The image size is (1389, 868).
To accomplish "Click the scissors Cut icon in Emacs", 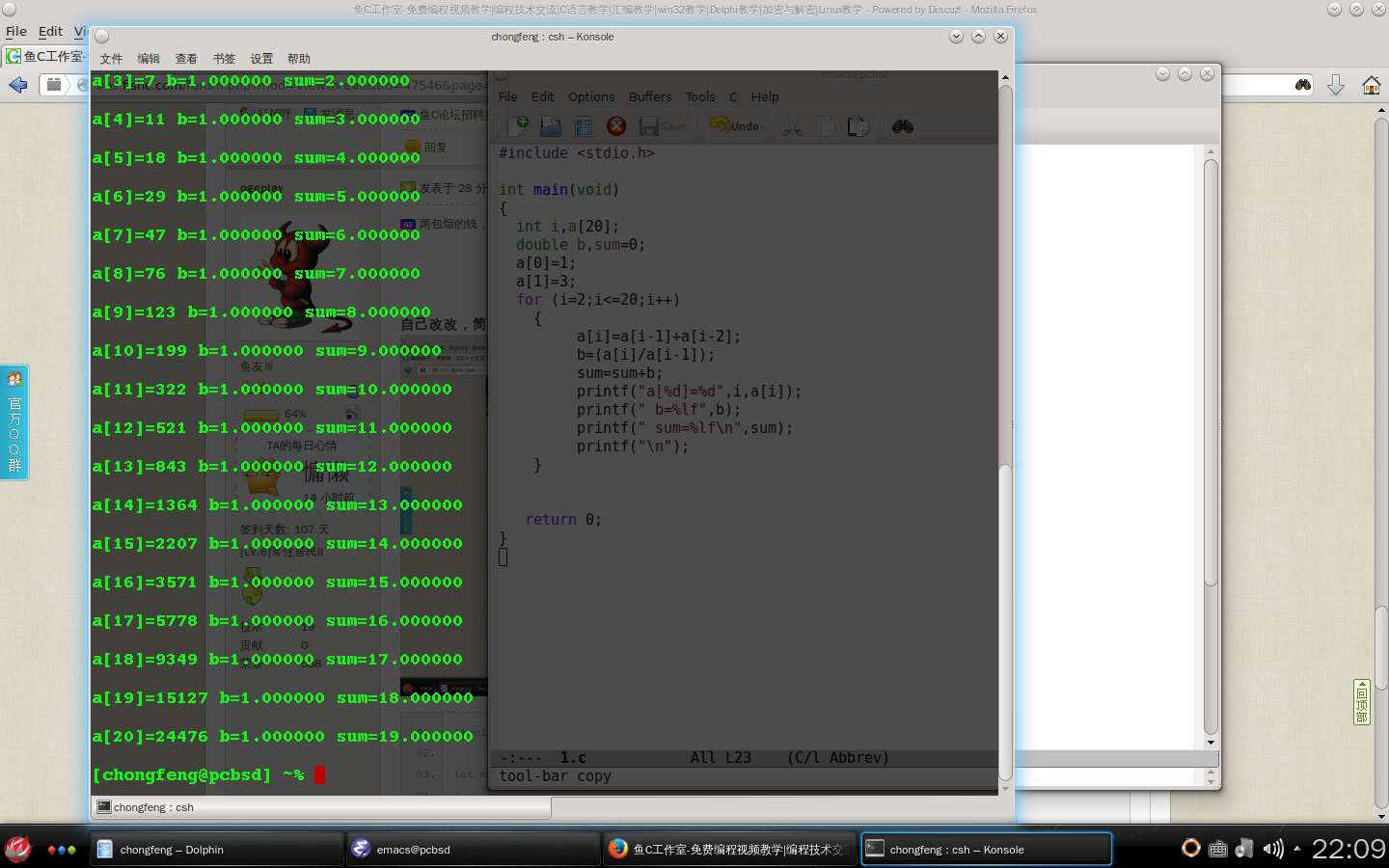I will [x=793, y=126].
